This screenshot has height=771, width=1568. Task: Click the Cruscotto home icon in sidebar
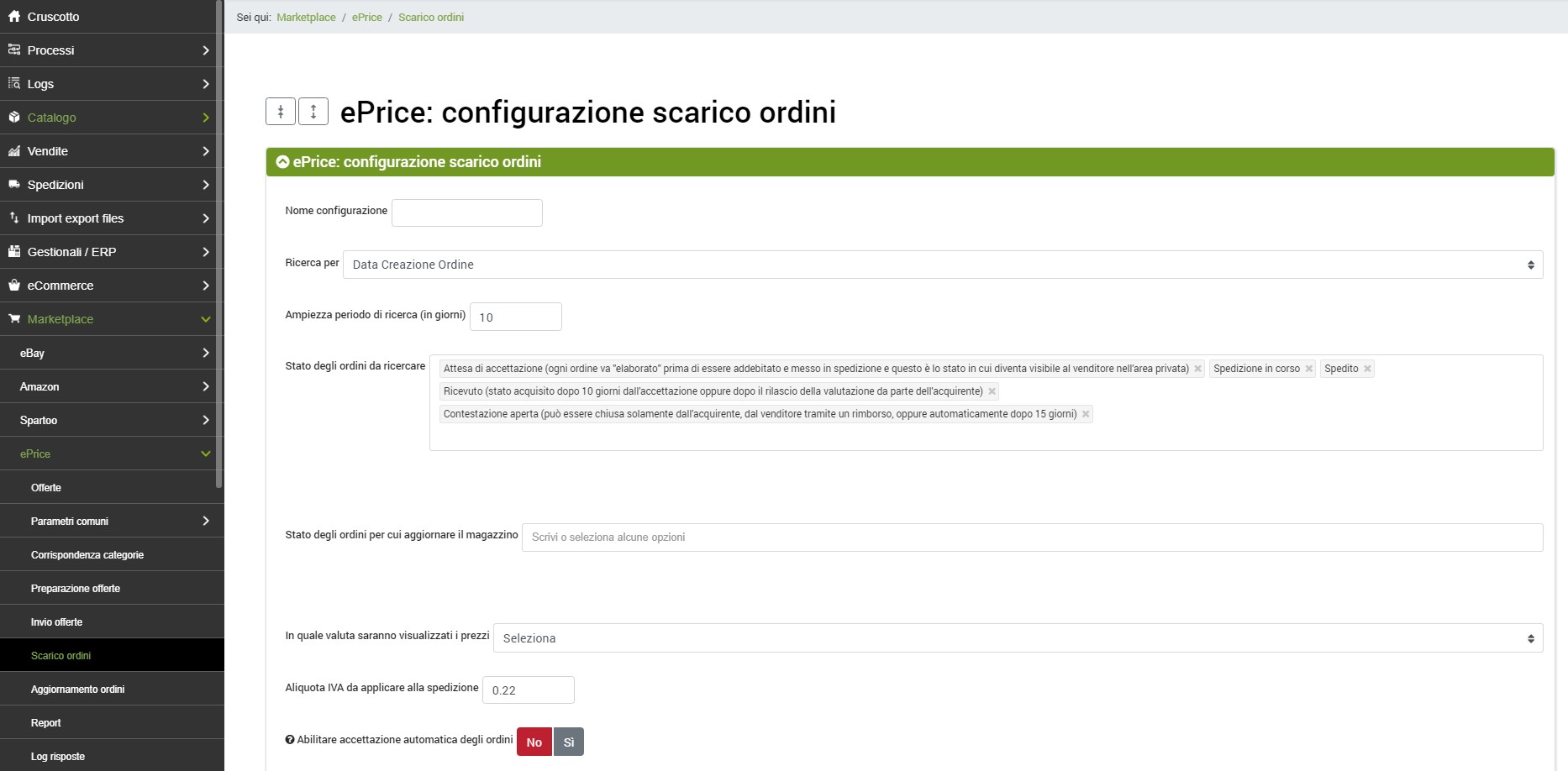[14, 17]
